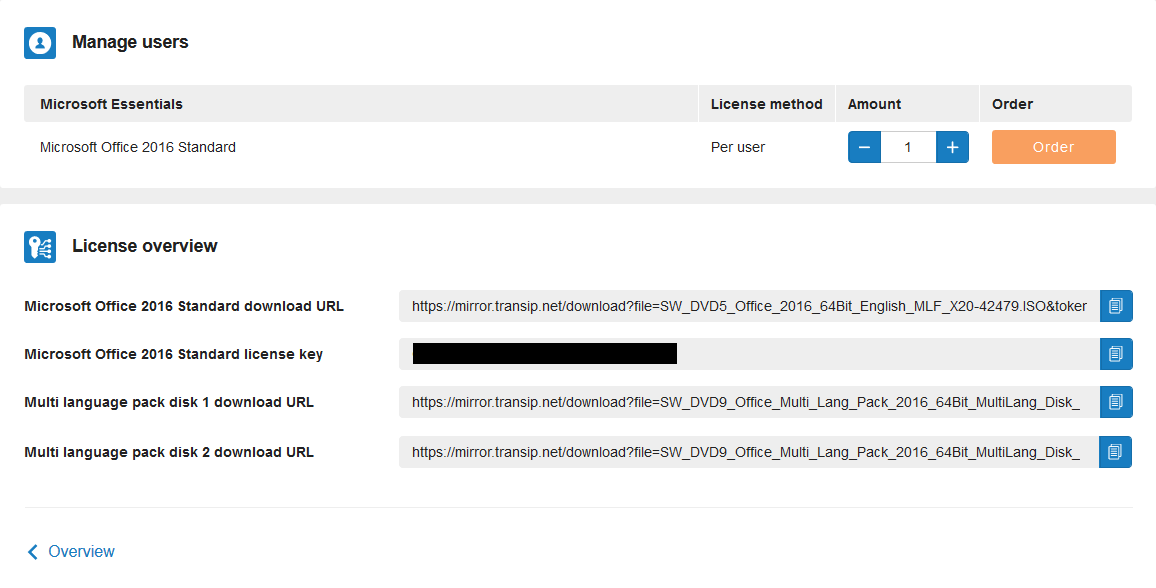The width and height of the screenshot is (1156, 588).
Task: Select the redacted license key field
Action: pos(749,354)
